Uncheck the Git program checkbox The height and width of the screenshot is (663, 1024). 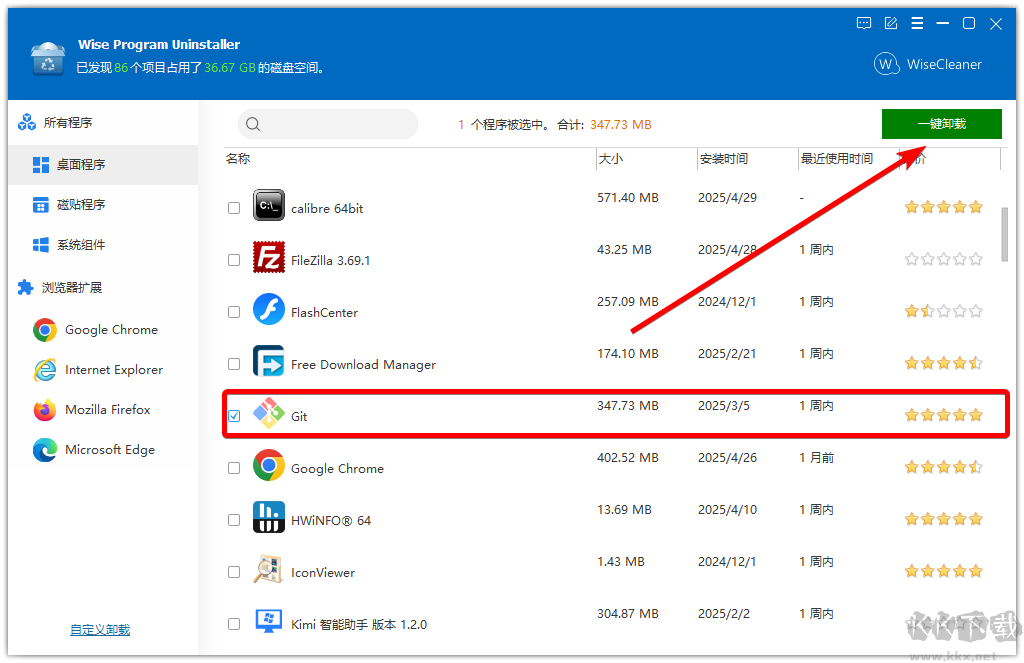pos(233,414)
